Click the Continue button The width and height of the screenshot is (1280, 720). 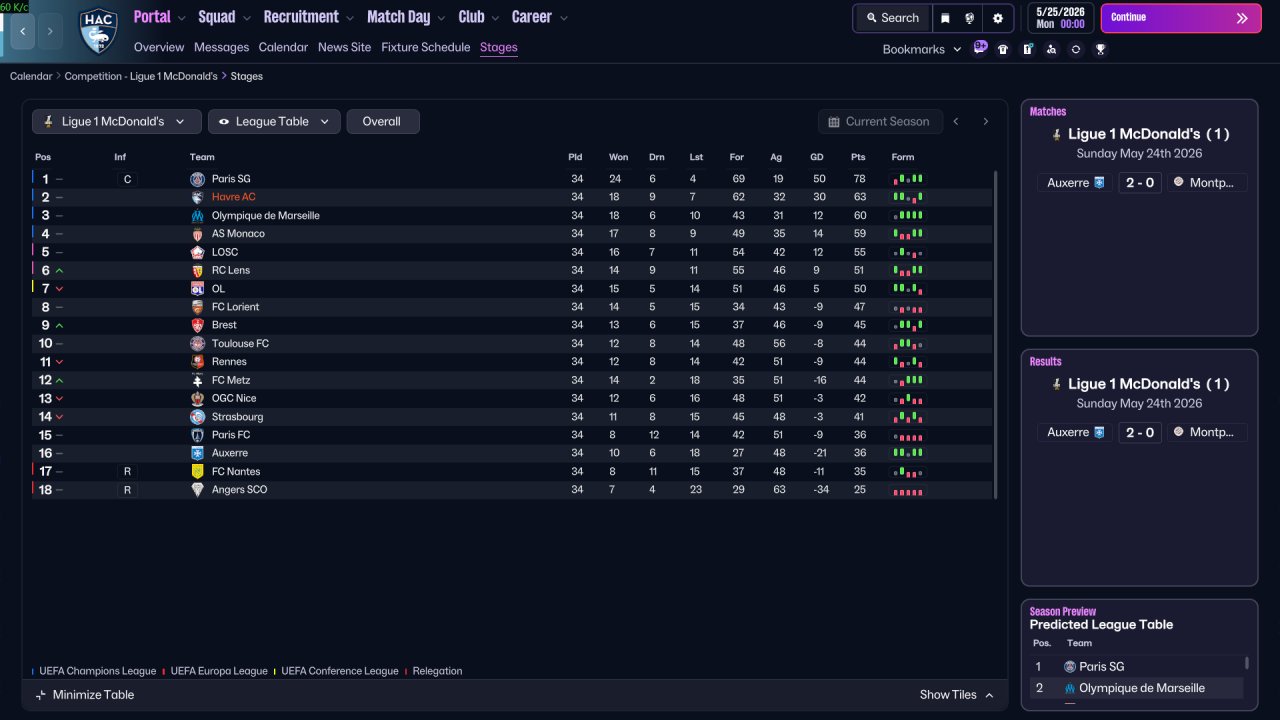pos(1181,18)
